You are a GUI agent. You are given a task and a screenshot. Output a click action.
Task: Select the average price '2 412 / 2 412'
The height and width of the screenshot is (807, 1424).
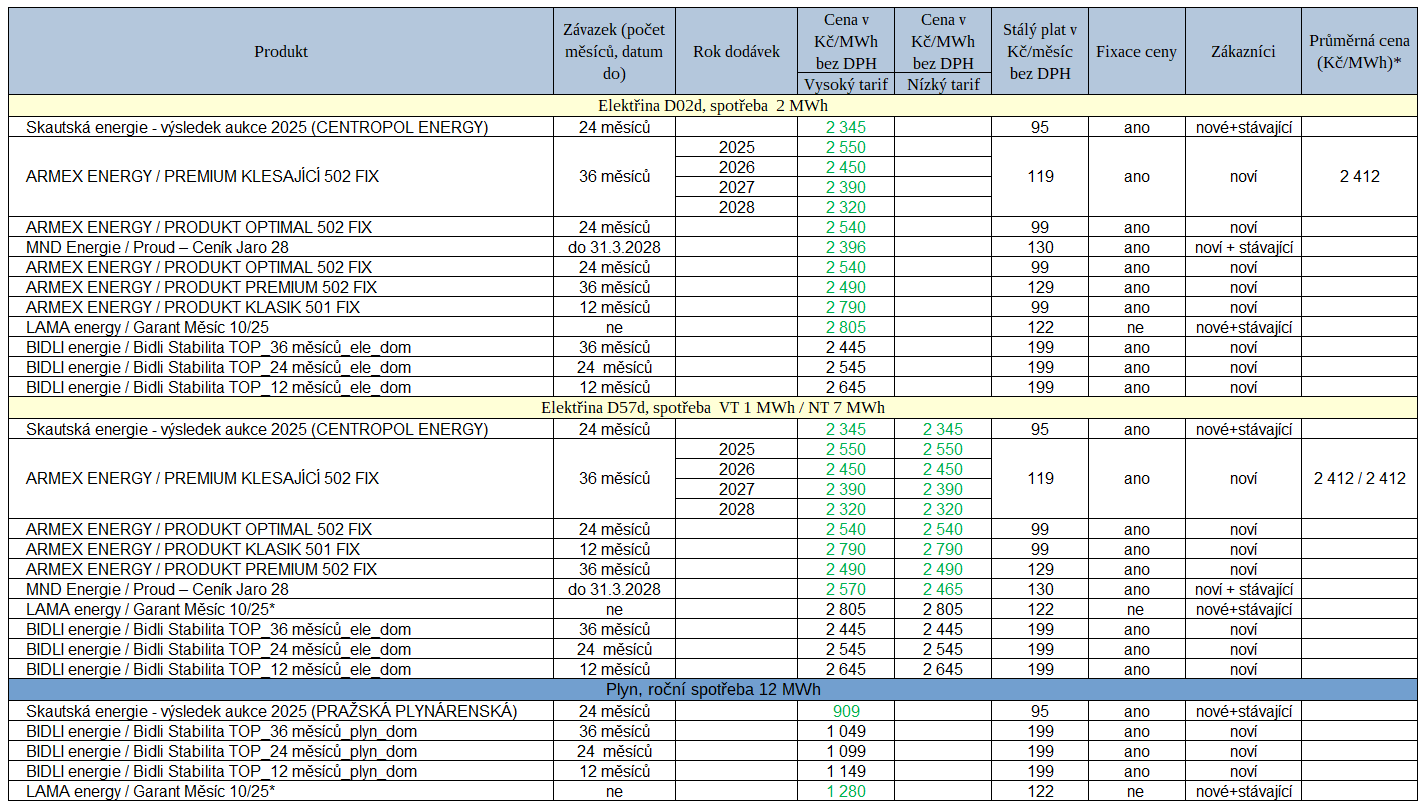[1360, 479]
